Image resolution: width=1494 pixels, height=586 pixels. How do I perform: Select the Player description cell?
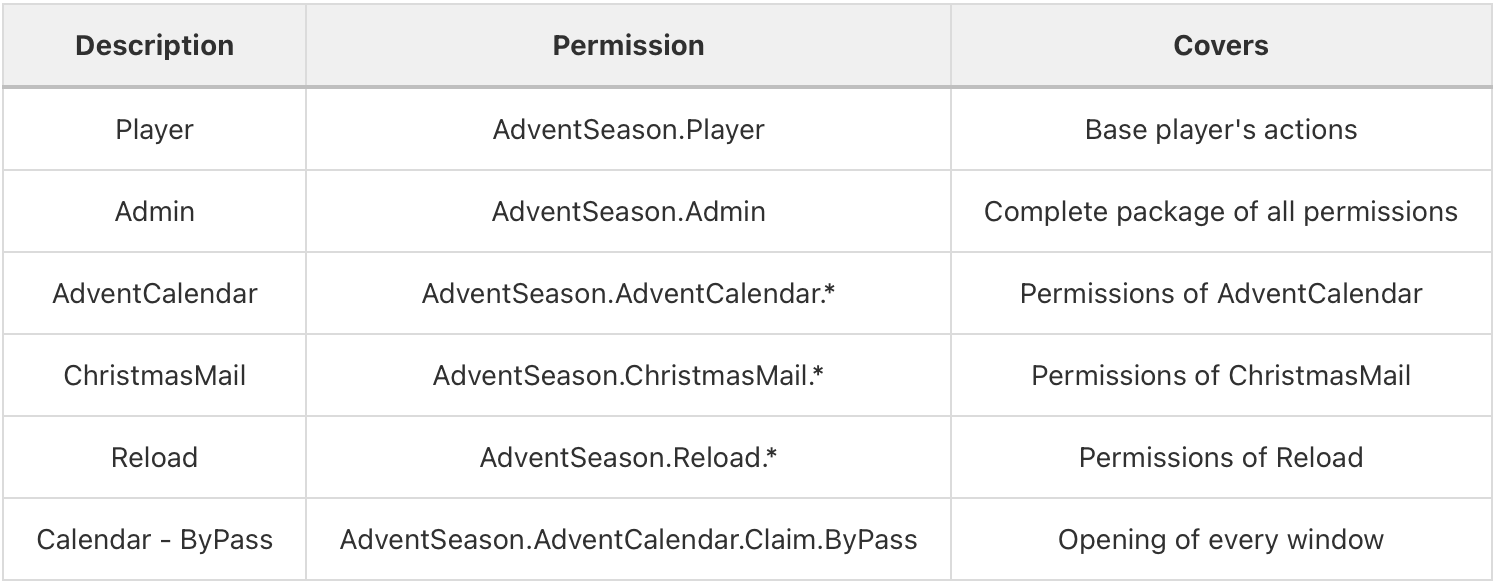pyautogui.click(x=154, y=130)
